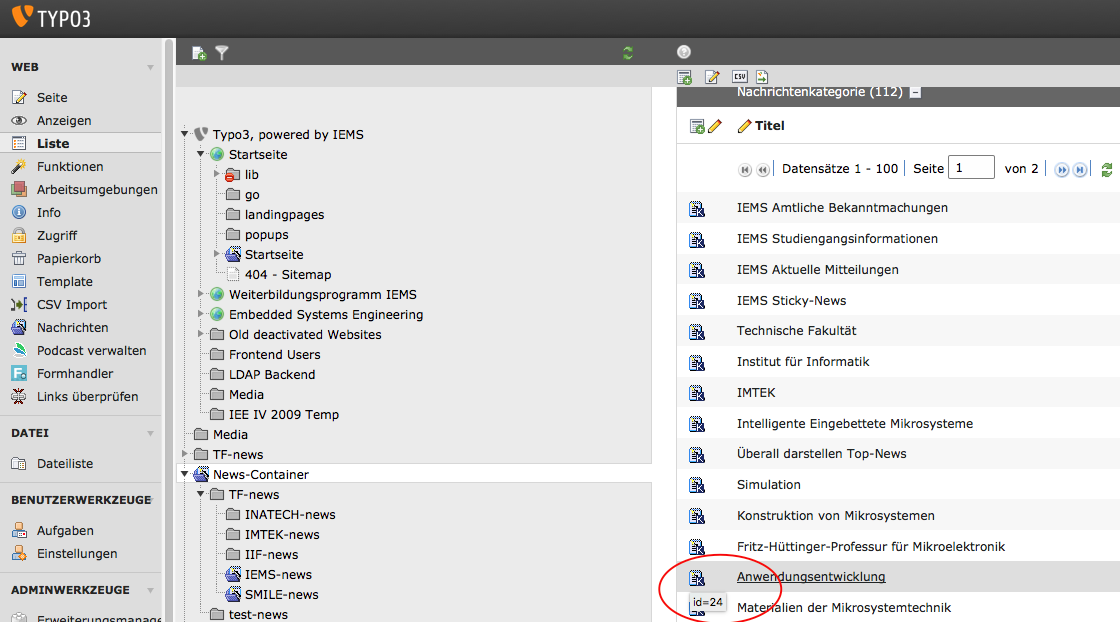The height and width of the screenshot is (622, 1120).
Task: Expand Old deactivated Websites node
Action: pos(201,333)
